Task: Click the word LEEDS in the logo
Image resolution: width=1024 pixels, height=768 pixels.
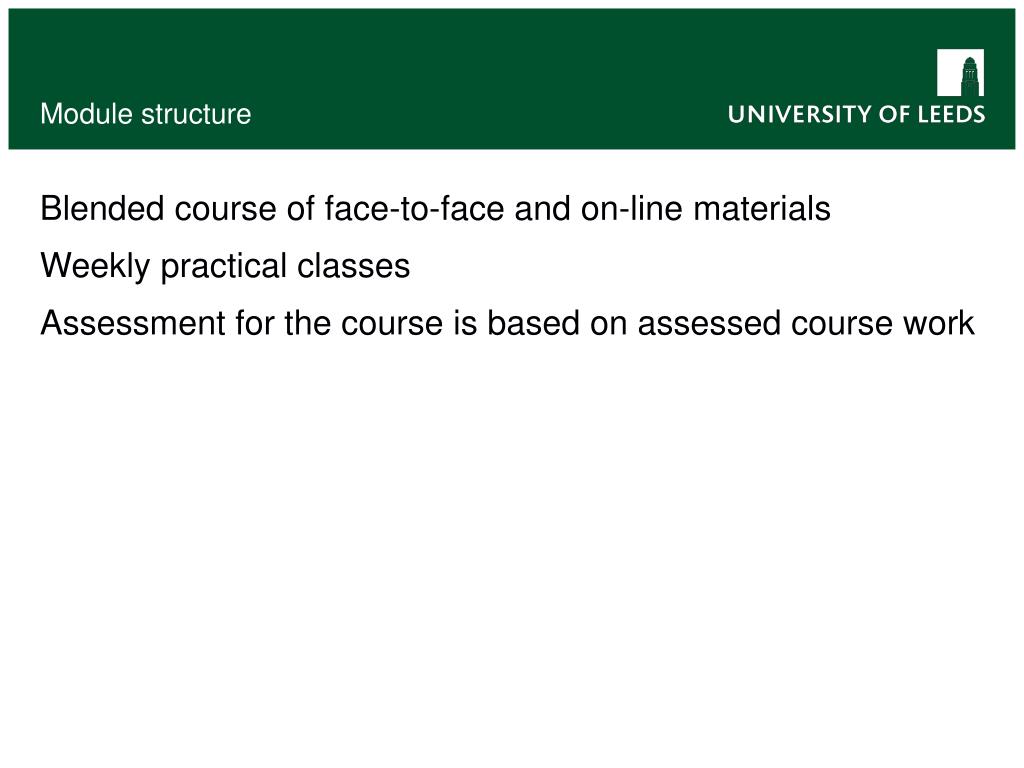Action: click(952, 114)
